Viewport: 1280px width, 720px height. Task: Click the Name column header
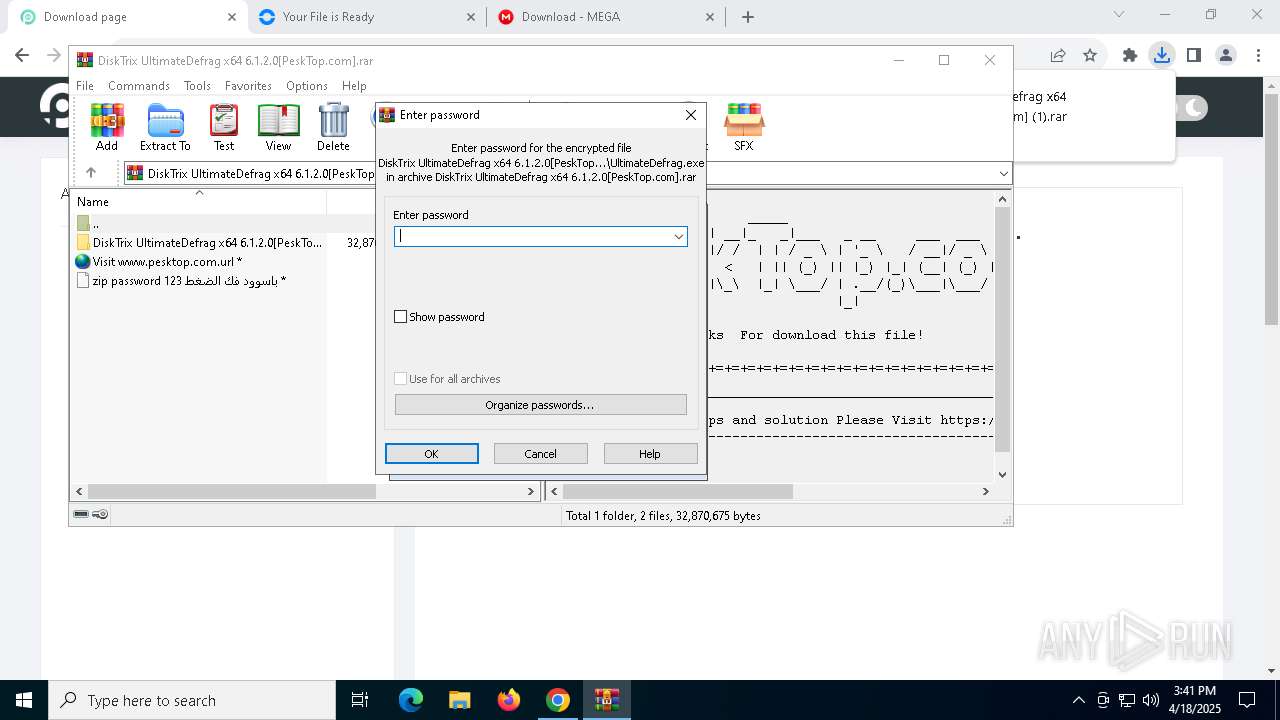click(200, 202)
